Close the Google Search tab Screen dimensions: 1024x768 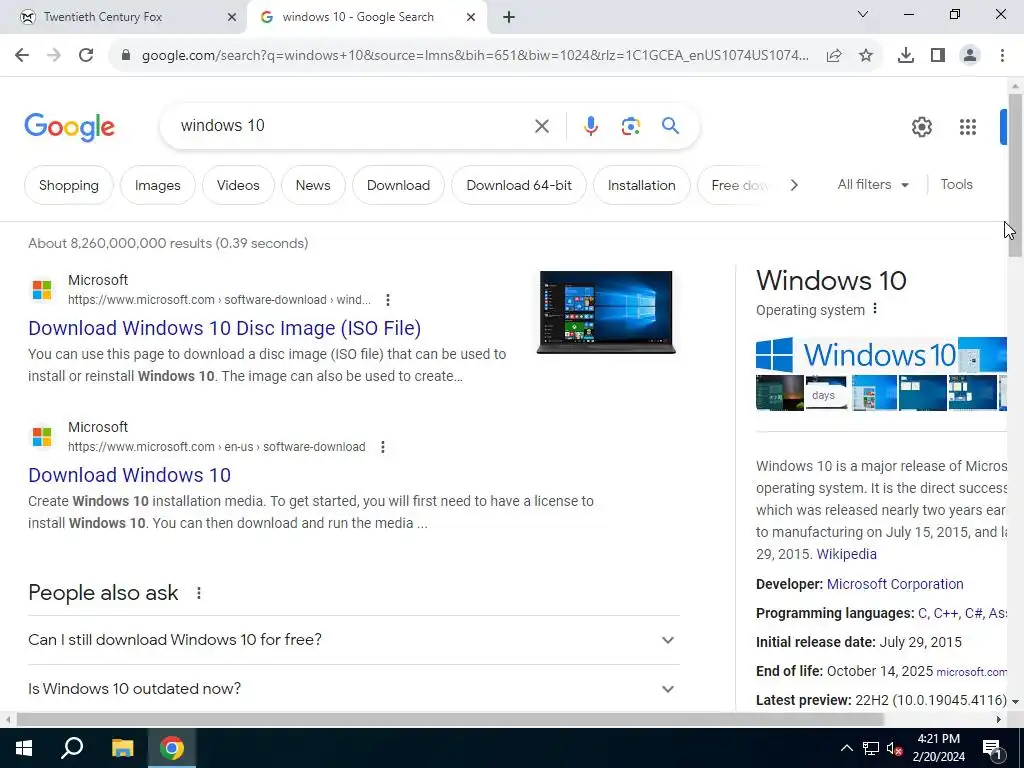[471, 18]
